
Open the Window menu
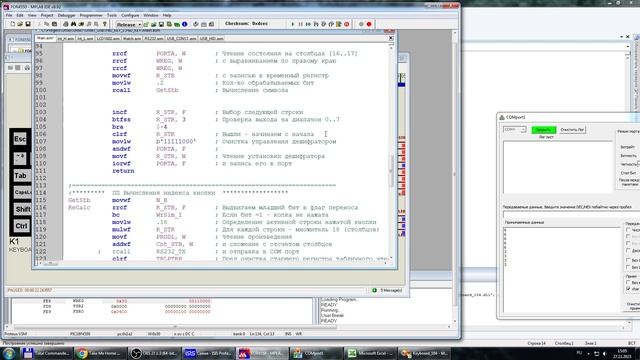pos(151,15)
